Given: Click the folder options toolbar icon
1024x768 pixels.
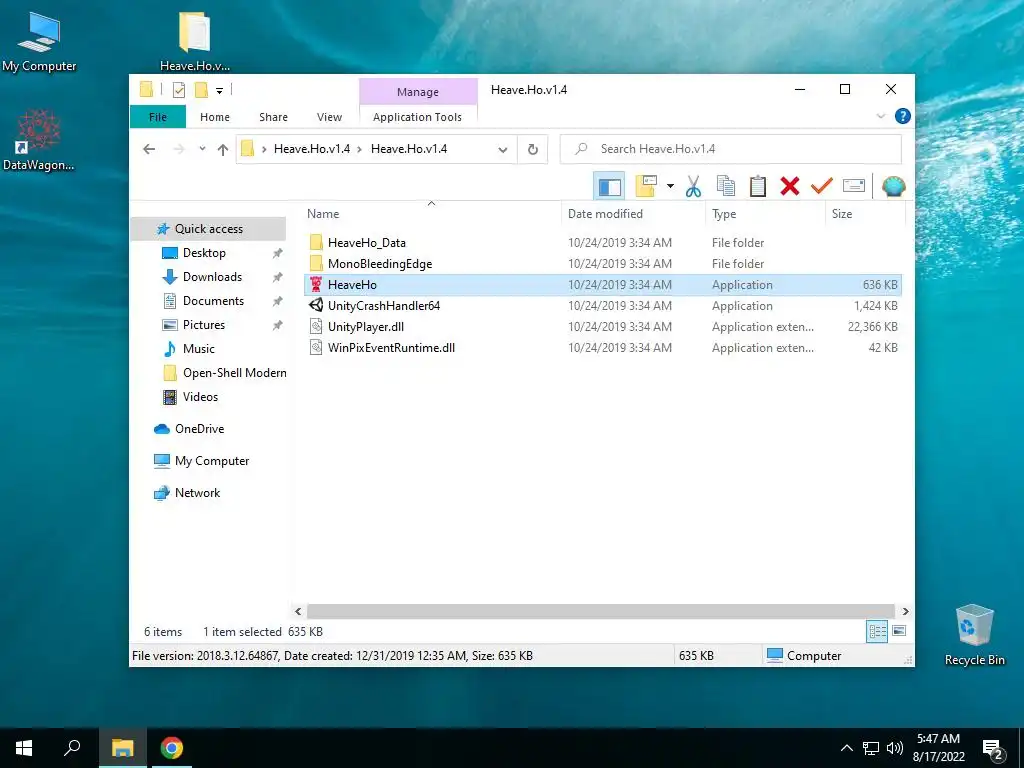Looking at the screenshot, I should pyautogui.click(x=646, y=187).
